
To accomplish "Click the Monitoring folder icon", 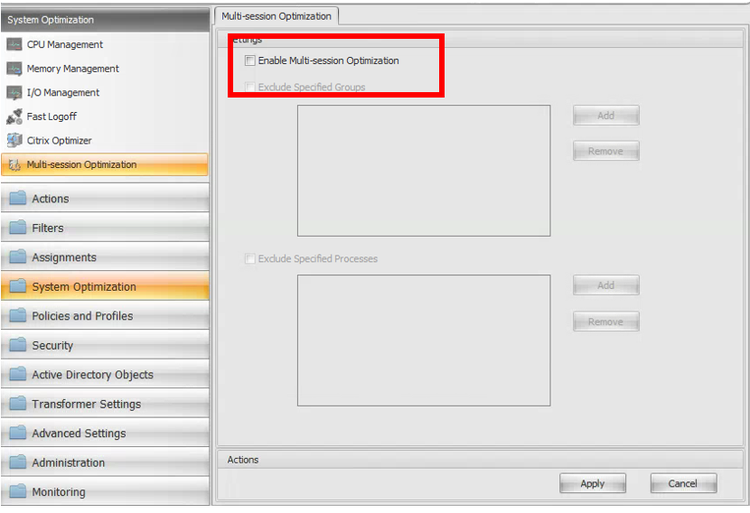I will coord(18,492).
